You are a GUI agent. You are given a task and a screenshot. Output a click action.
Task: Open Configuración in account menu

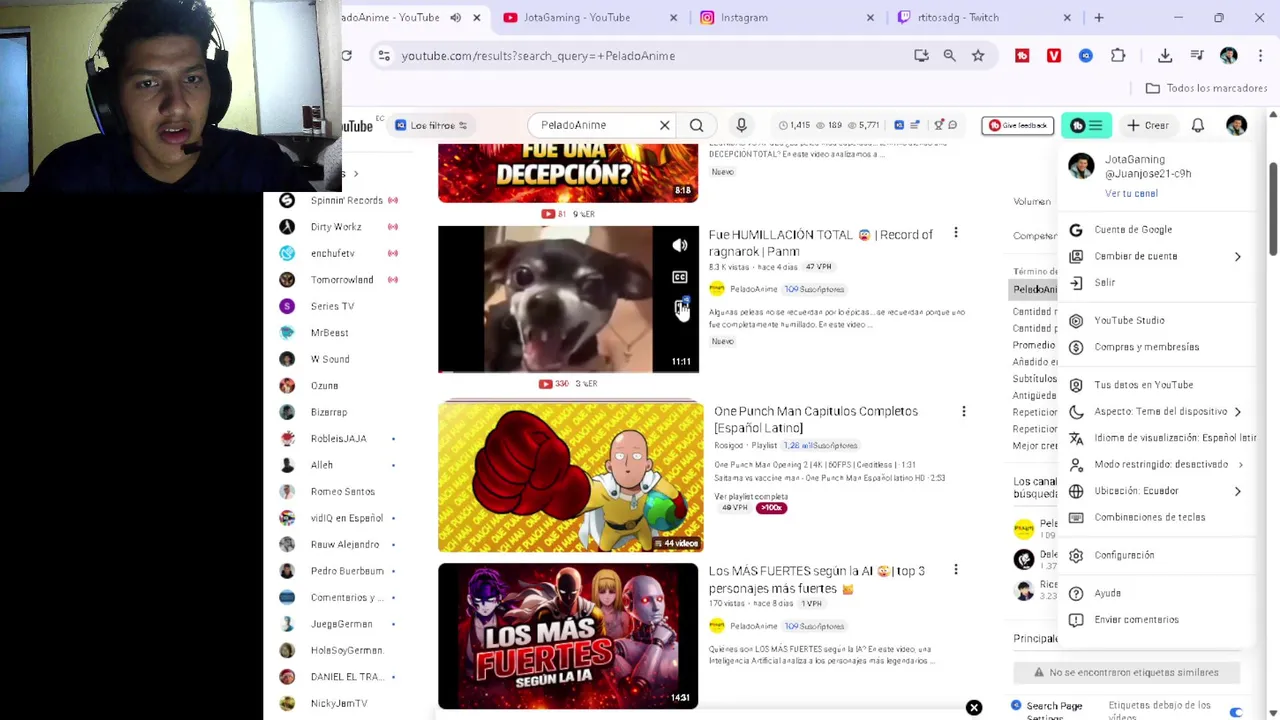point(1156,555)
